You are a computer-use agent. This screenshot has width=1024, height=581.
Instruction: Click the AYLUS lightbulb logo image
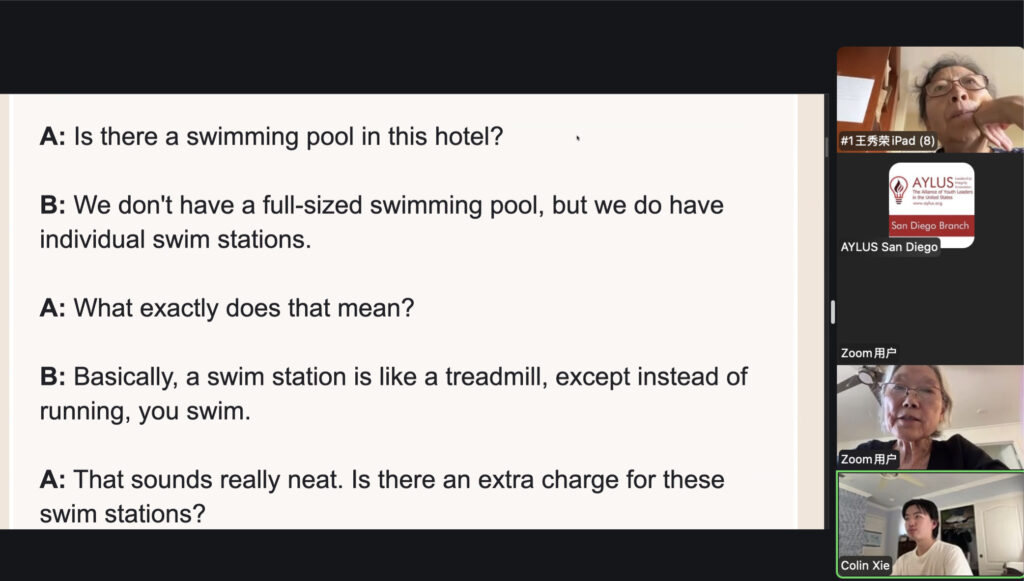899,188
